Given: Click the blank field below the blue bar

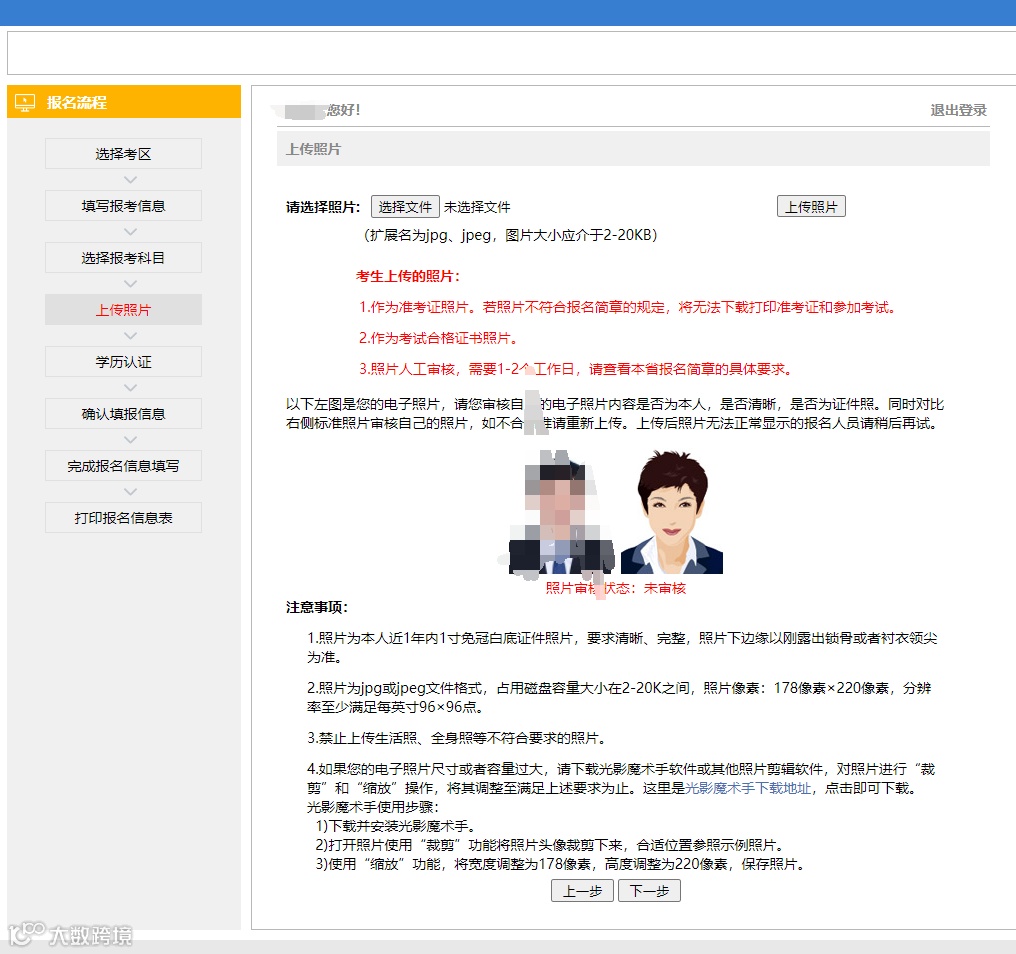Looking at the screenshot, I should (x=511, y=53).
